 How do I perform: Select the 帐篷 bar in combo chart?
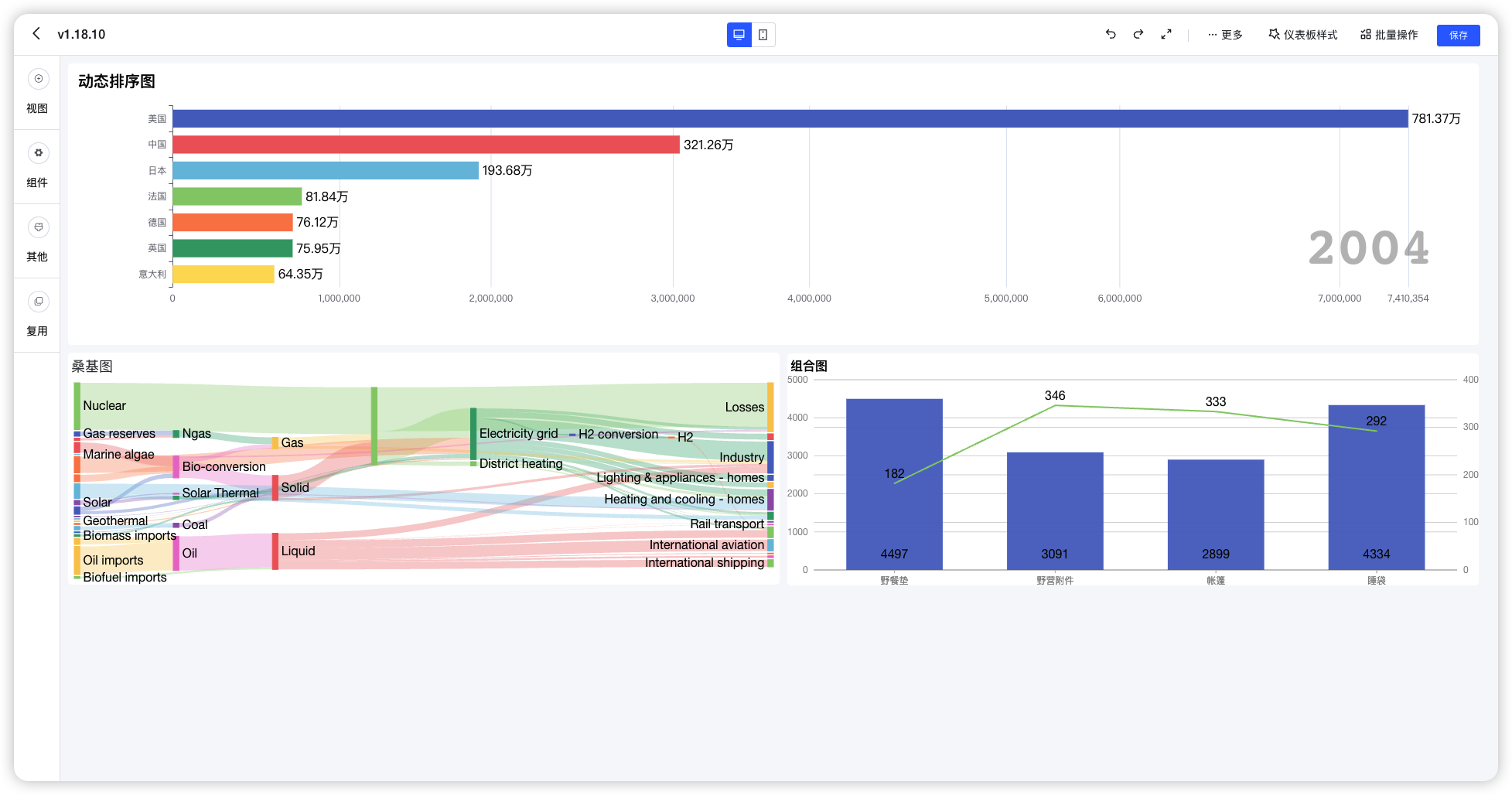[1215, 514]
